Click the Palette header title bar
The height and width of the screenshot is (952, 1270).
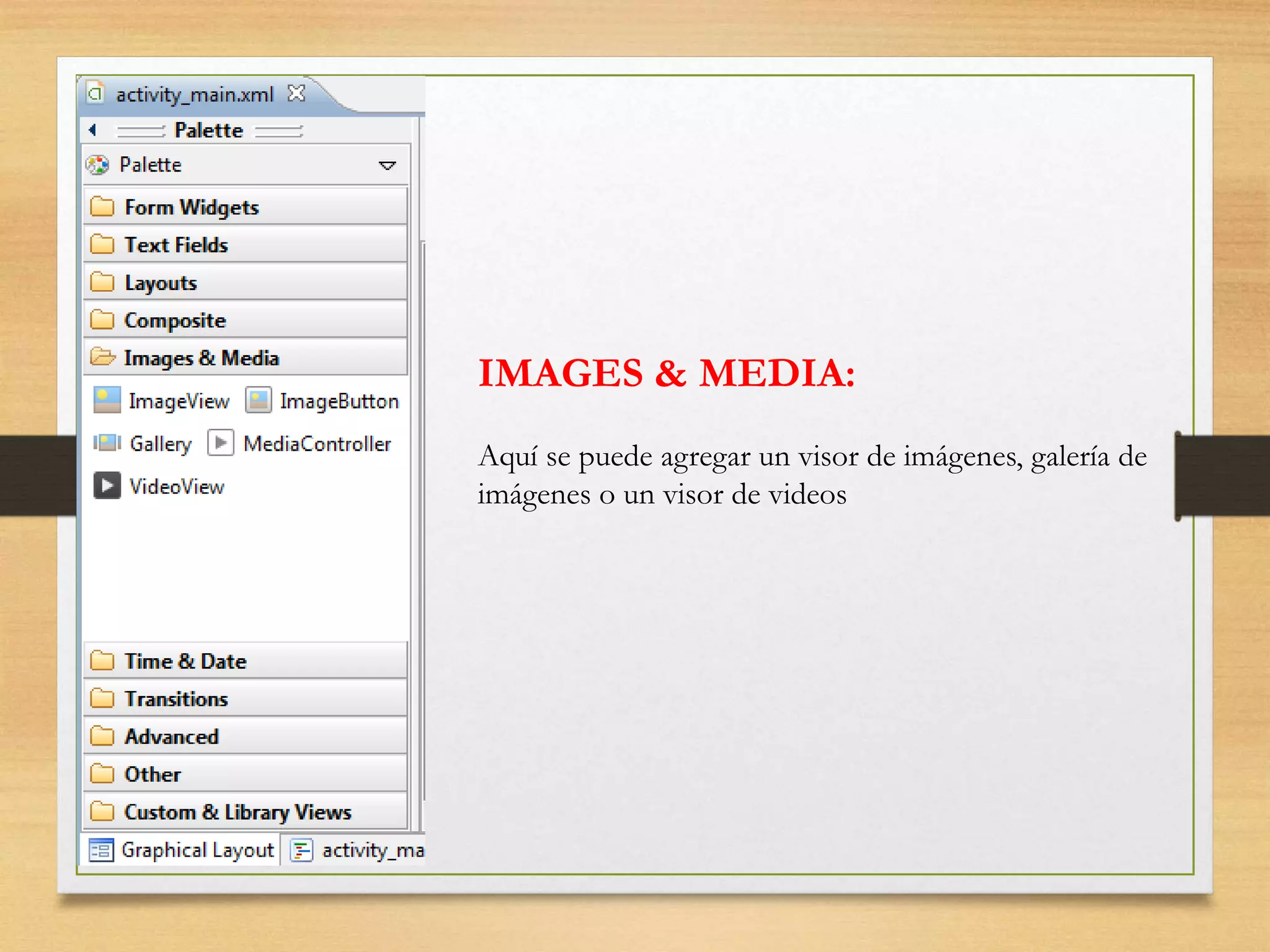coord(246,130)
